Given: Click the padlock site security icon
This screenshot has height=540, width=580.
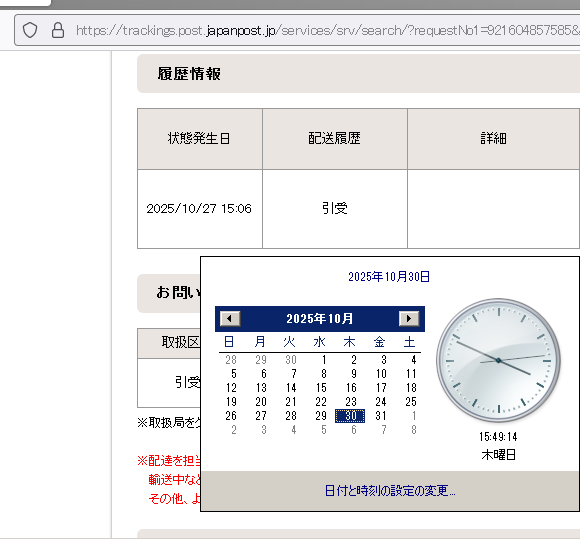Looking at the screenshot, I should pos(58,30).
